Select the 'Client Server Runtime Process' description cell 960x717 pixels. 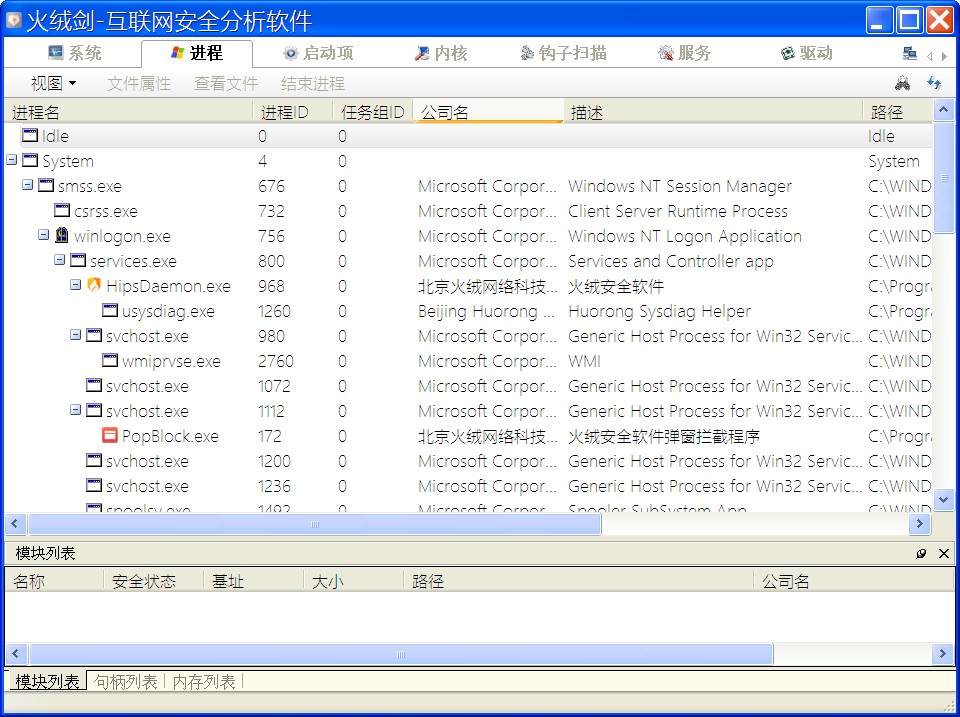[x=678, y=211]
